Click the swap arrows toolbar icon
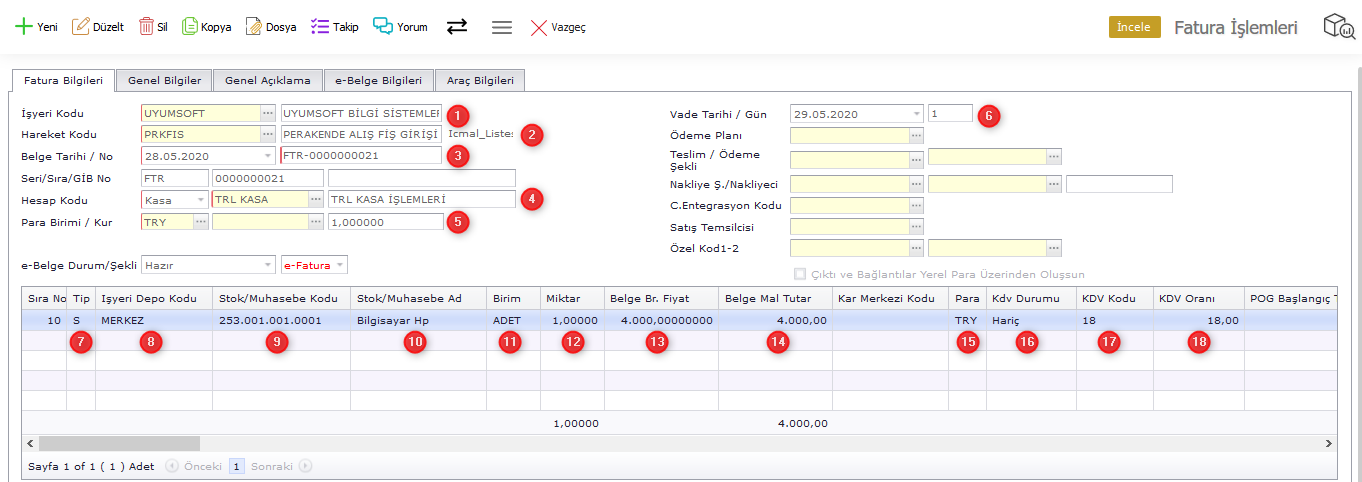The width and height of the screenshot is (1362, 482). 457,27
